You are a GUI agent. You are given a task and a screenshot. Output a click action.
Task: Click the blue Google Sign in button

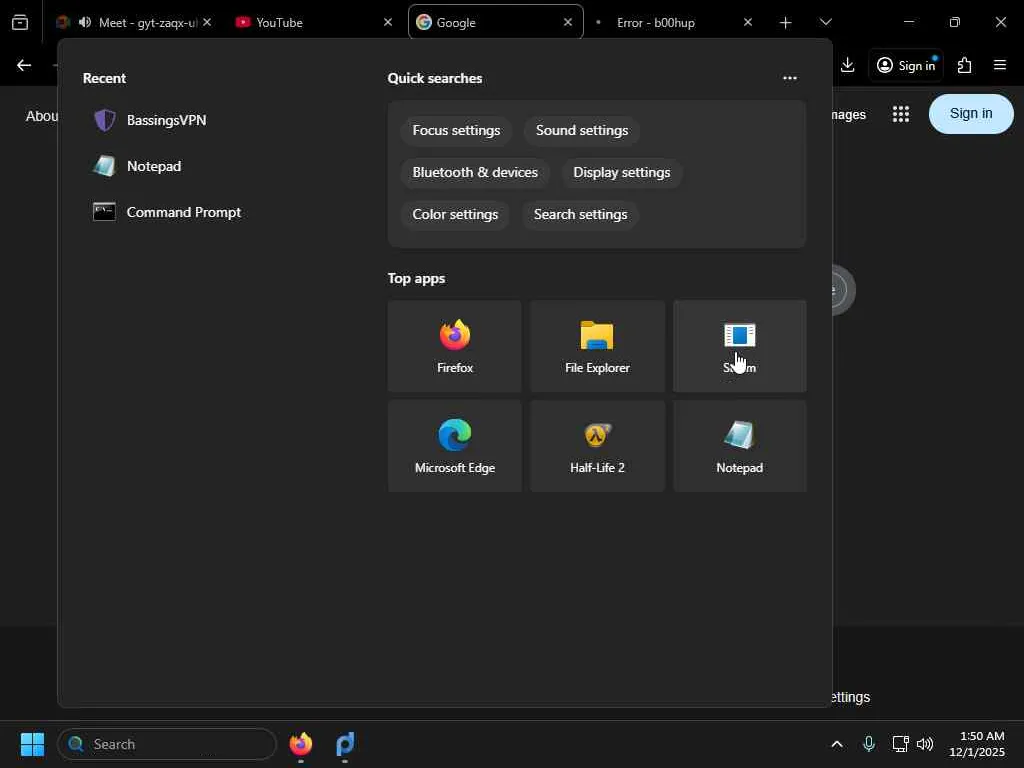[970, 114]
